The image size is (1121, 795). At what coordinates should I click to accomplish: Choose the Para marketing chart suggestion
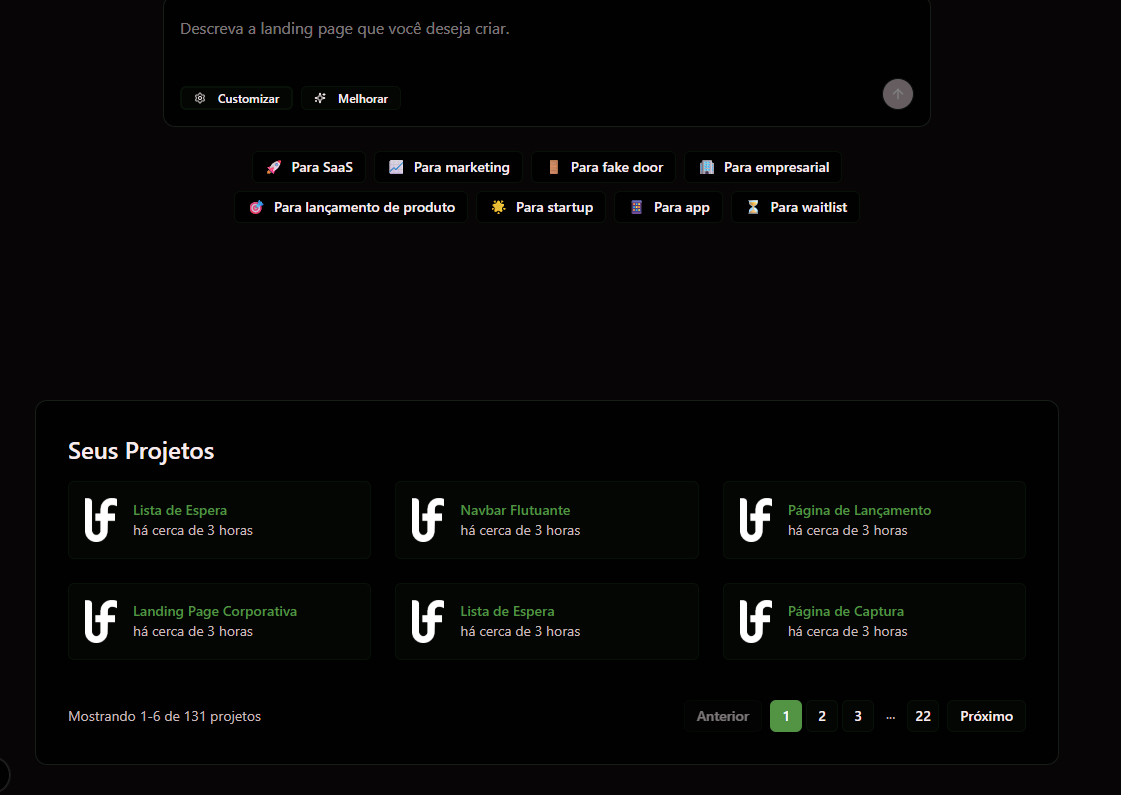448,167
